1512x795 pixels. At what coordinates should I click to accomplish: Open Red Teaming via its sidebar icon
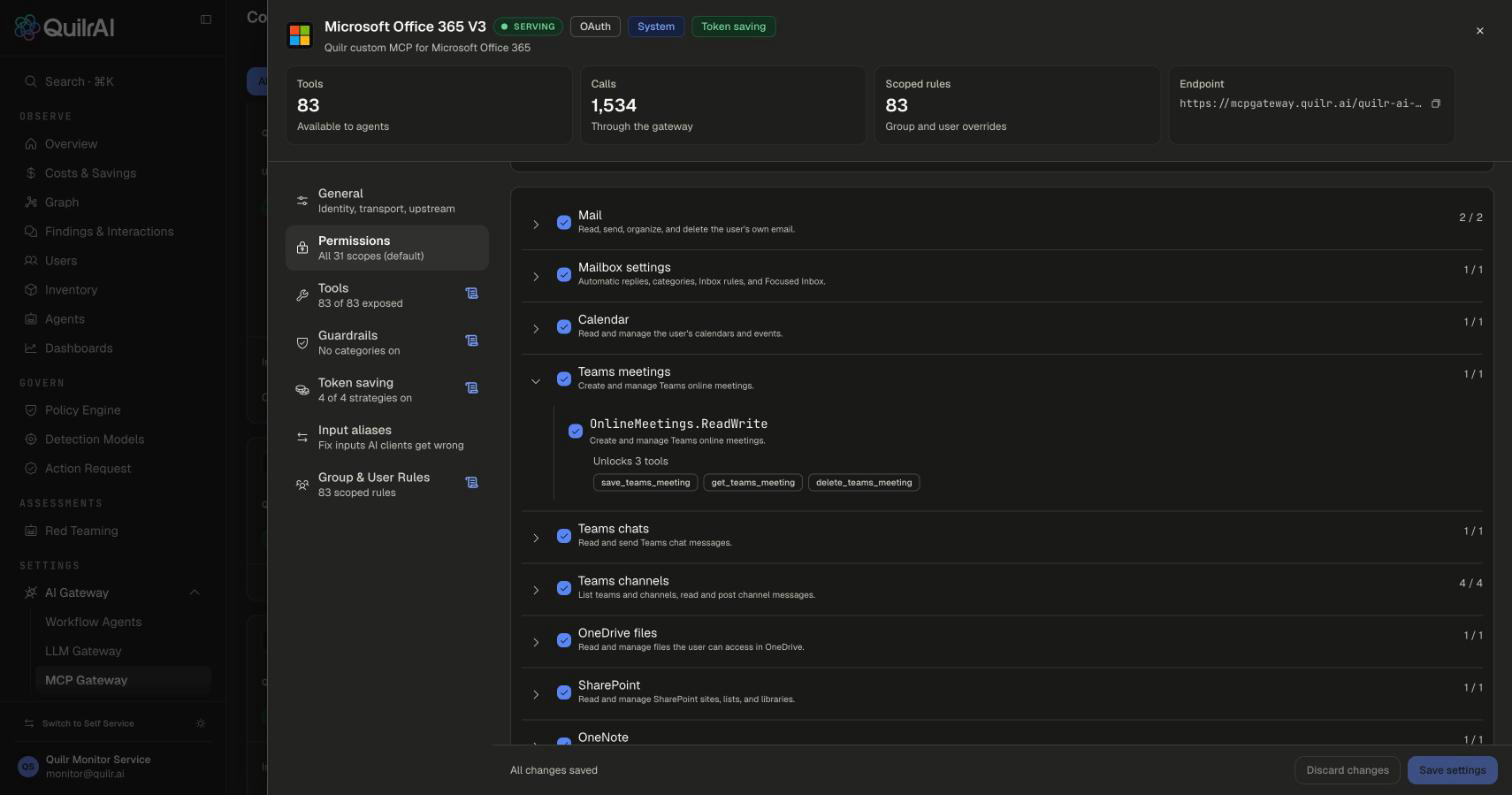[x=31, y=531]
